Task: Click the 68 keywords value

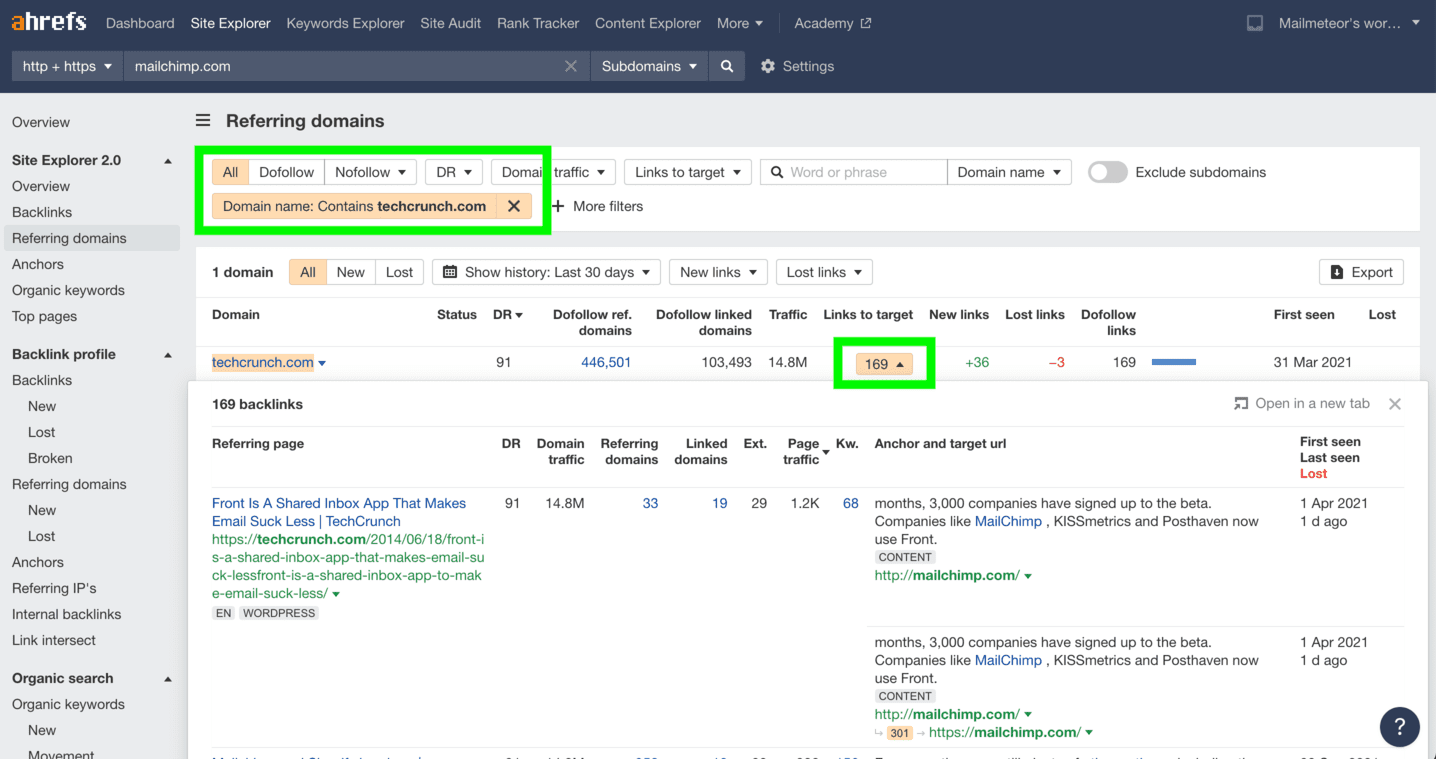Action: pyautogui.click(x=851, y=503)
